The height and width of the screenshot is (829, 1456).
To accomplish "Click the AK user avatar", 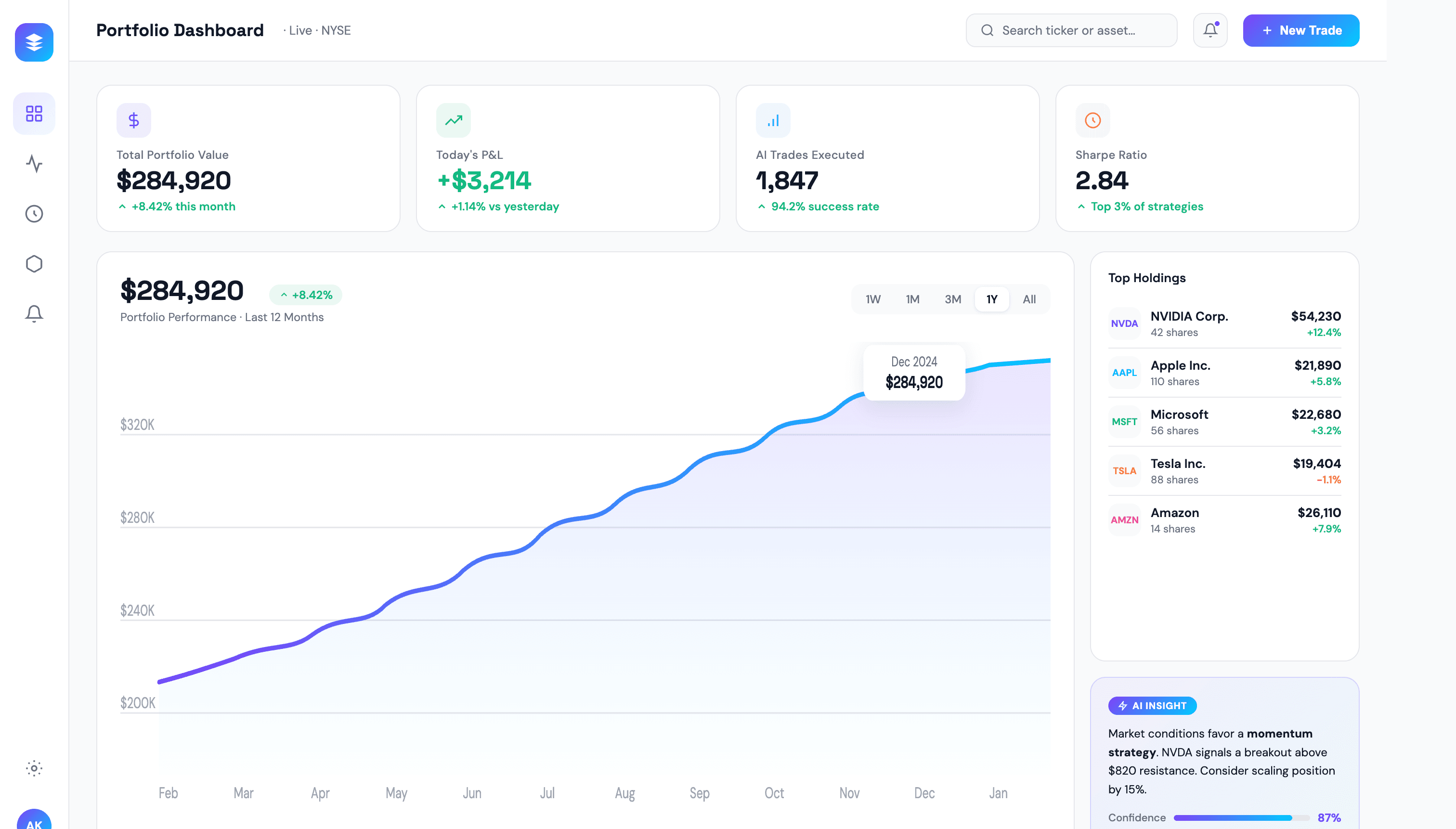I will coord(34,821).
